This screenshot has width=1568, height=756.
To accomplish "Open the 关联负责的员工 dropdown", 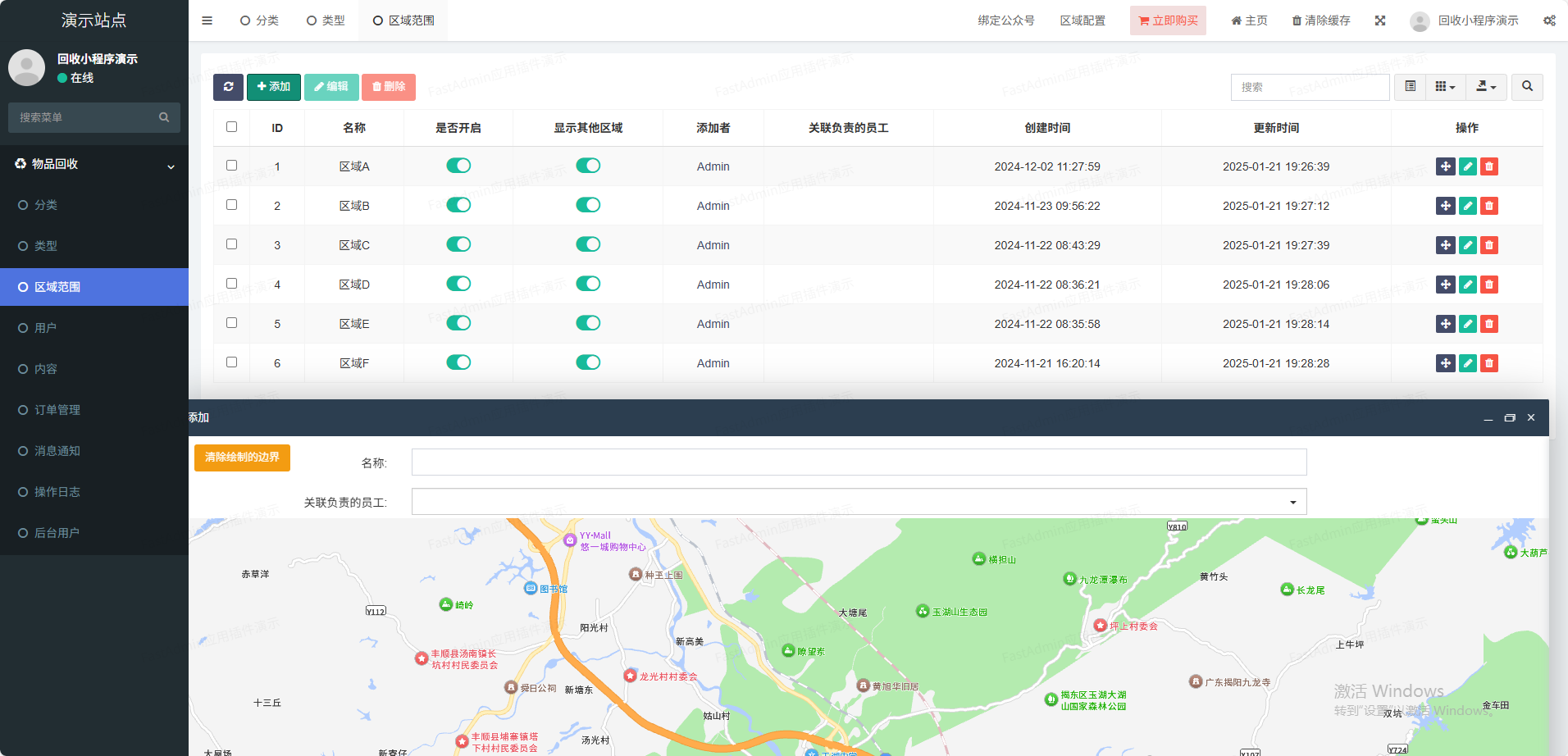I will tap(859, 502).
